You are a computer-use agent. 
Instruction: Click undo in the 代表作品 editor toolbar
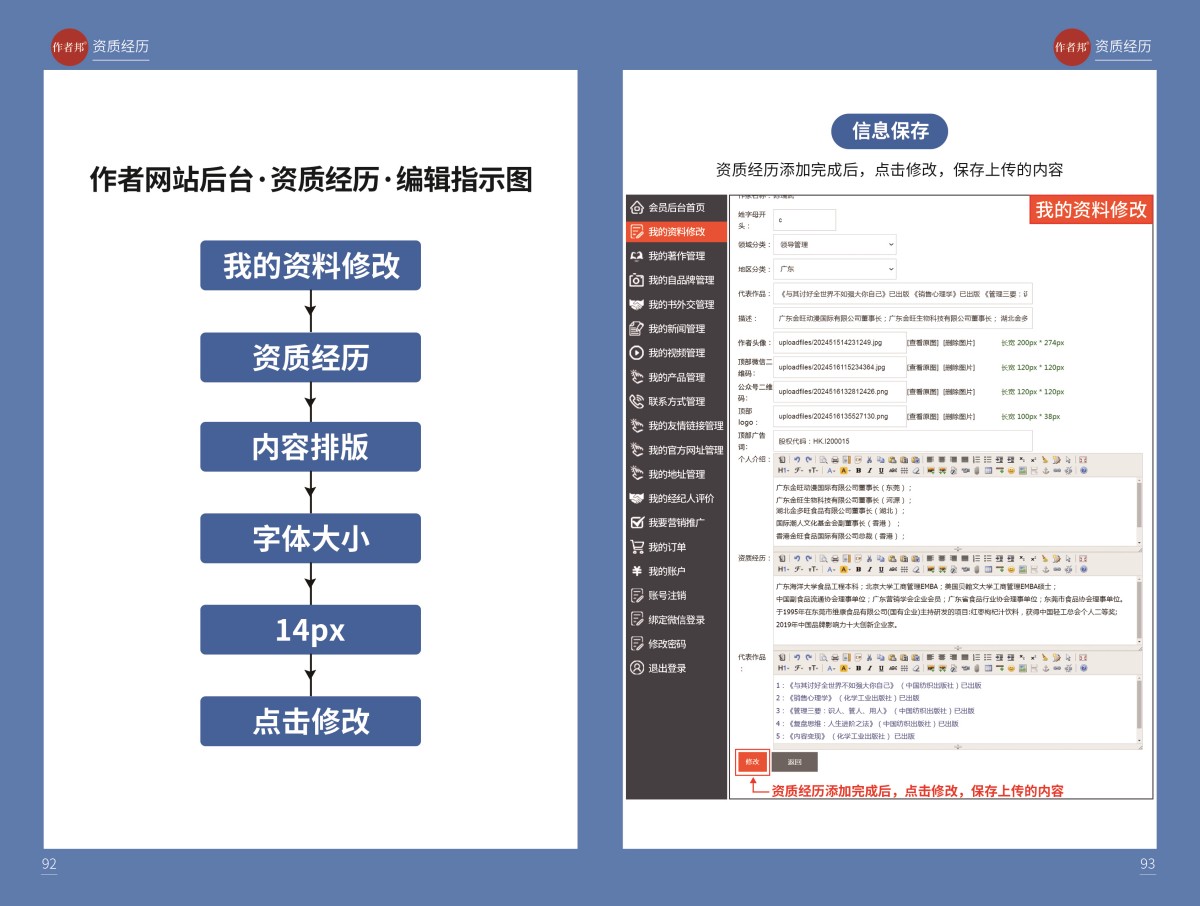796,656
